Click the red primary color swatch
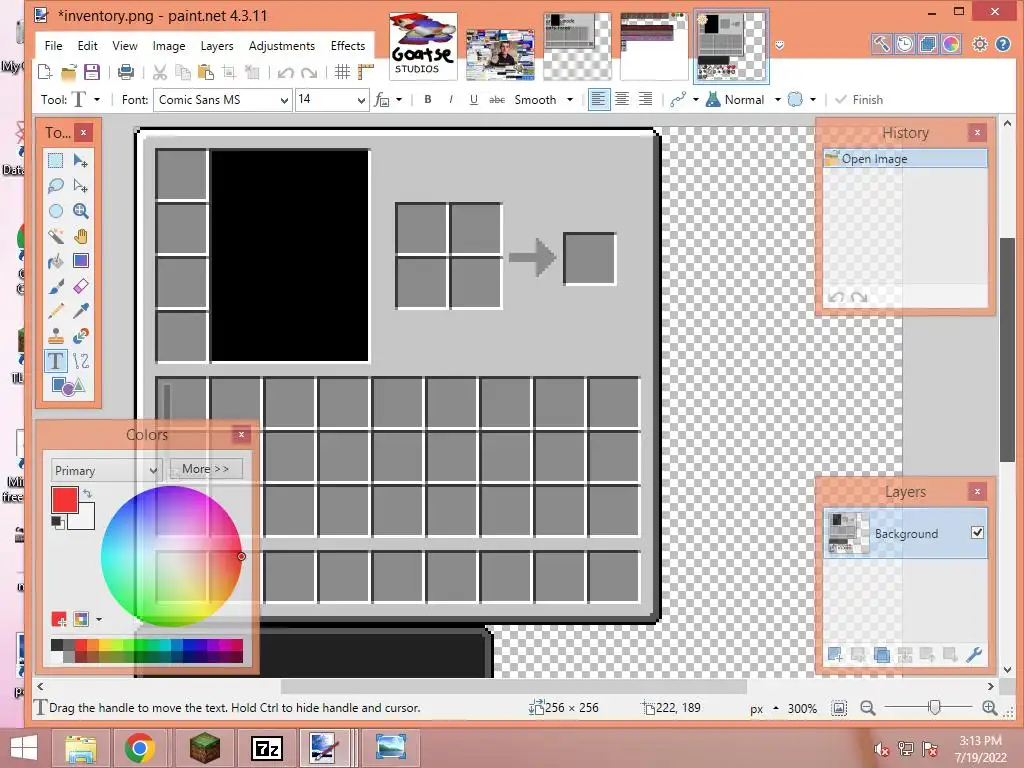 [65, 500]
